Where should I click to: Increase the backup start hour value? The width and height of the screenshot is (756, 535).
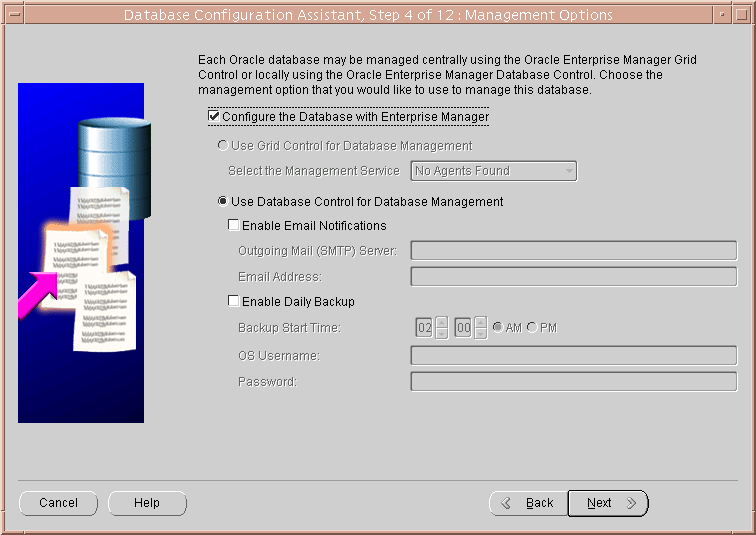tap(442, 322)
